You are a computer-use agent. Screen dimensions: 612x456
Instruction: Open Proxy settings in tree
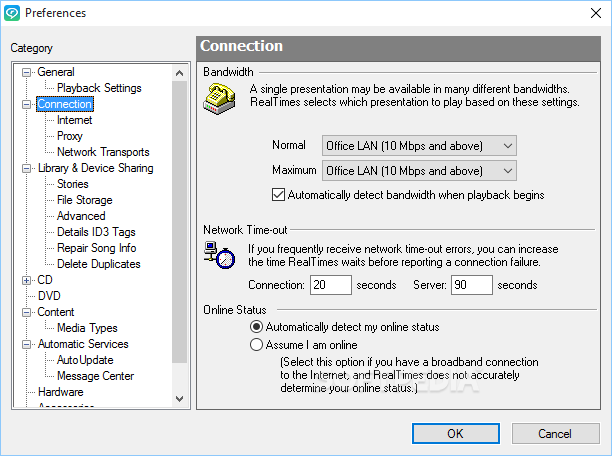[x=70, y=136]
